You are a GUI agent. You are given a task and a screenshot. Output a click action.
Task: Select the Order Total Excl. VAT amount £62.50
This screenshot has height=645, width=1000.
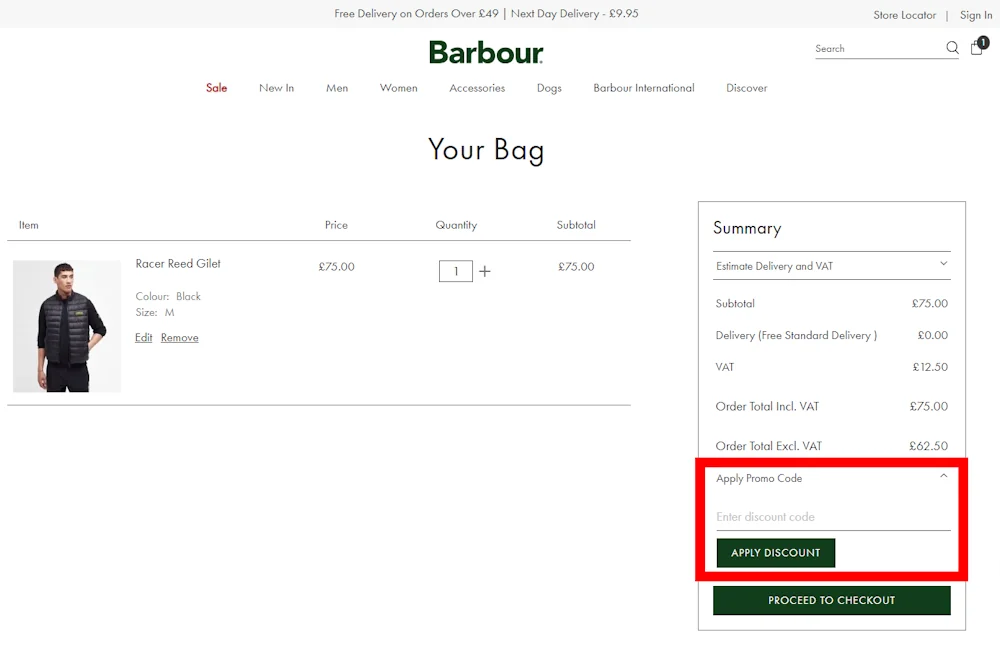929,446
